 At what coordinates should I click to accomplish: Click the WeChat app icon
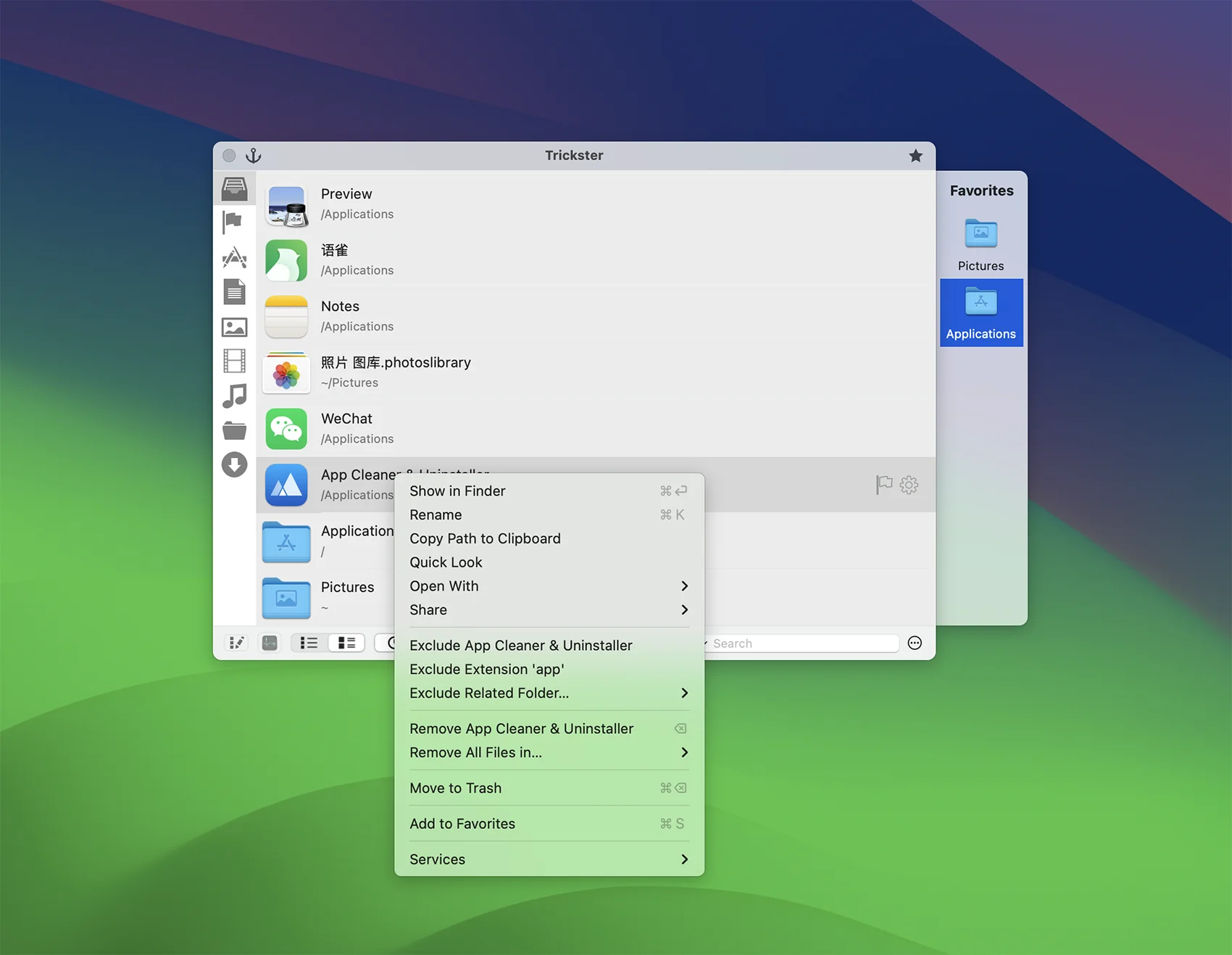[x=286, y=429]
